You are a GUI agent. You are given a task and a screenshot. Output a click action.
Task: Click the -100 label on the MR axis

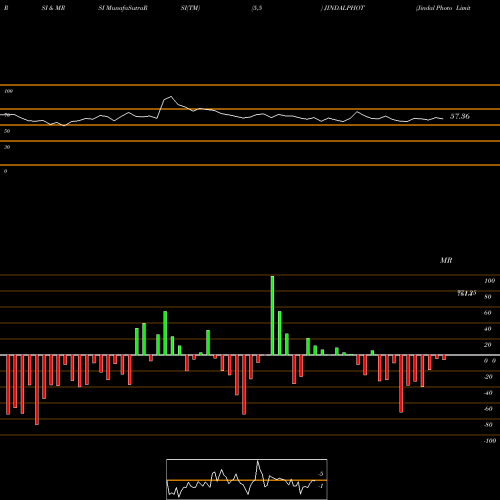(489, 441)
